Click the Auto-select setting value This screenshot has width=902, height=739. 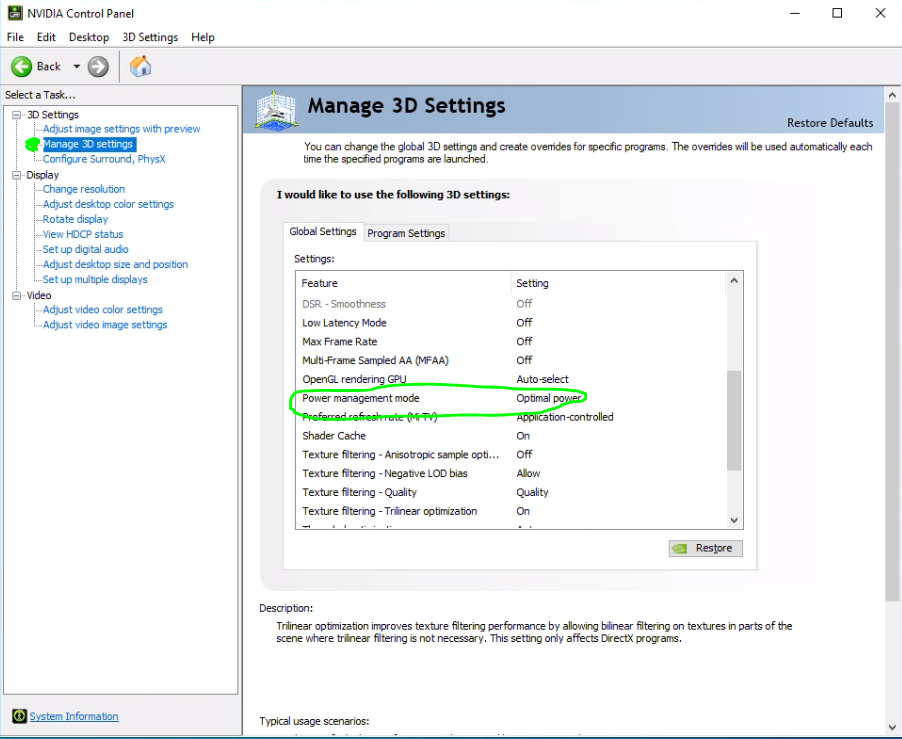(542, 380)
